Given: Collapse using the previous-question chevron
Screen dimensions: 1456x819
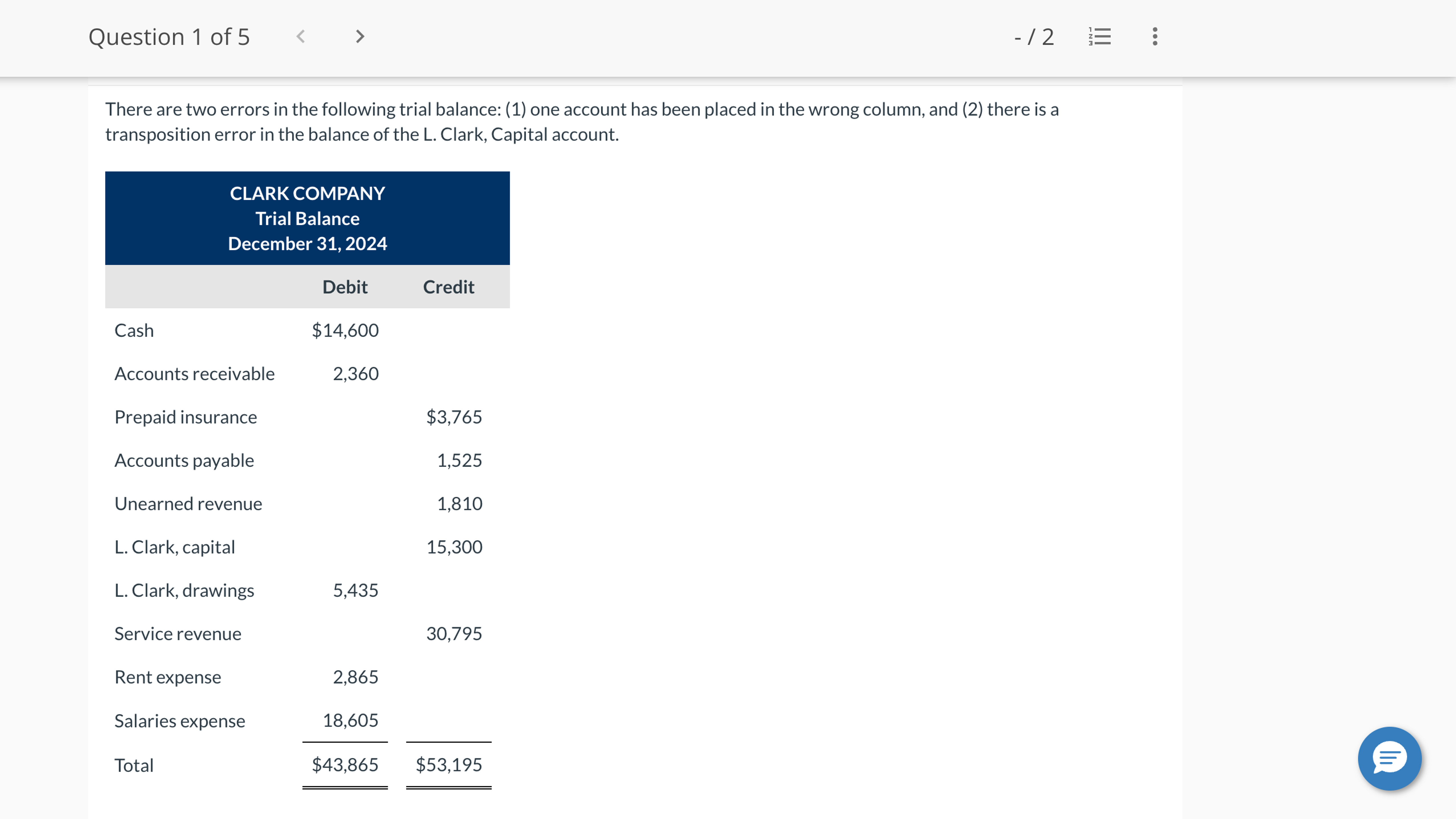Looking at the screenshot, I should click(x=301, y=36).
